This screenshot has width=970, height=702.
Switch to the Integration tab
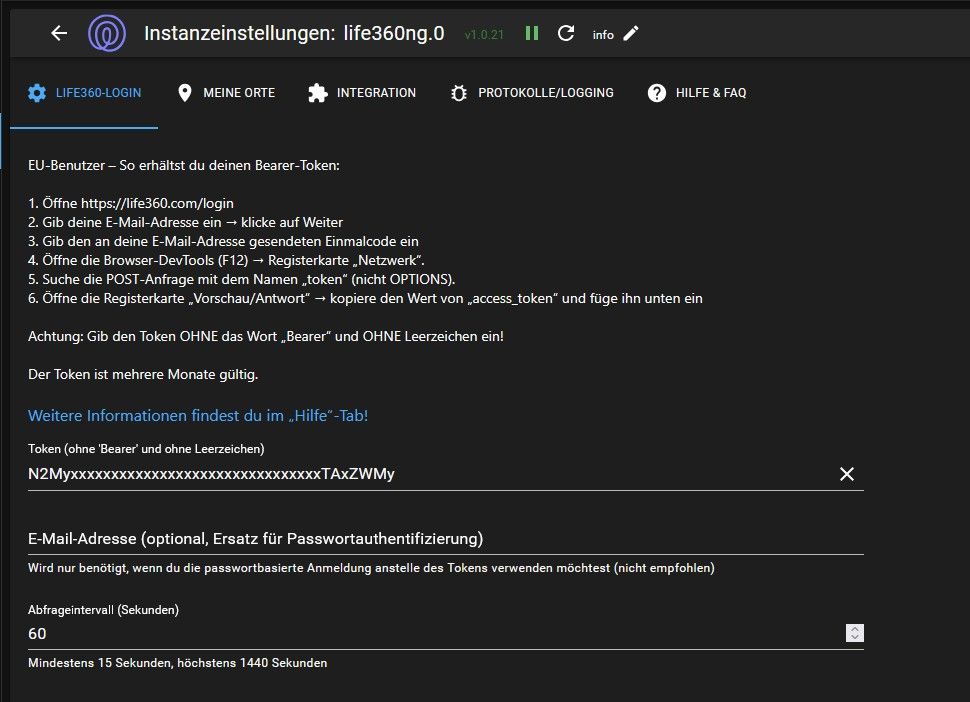[x=376, y=93]
